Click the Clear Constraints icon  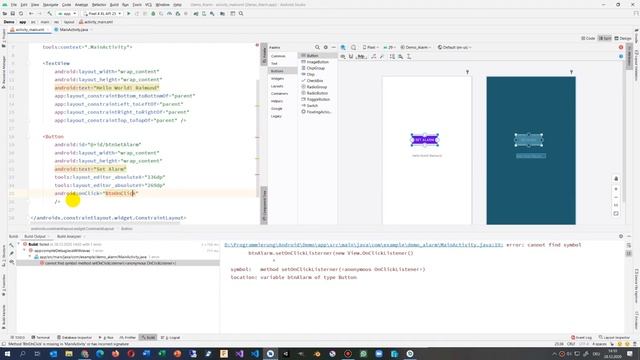tap(373, 57)
